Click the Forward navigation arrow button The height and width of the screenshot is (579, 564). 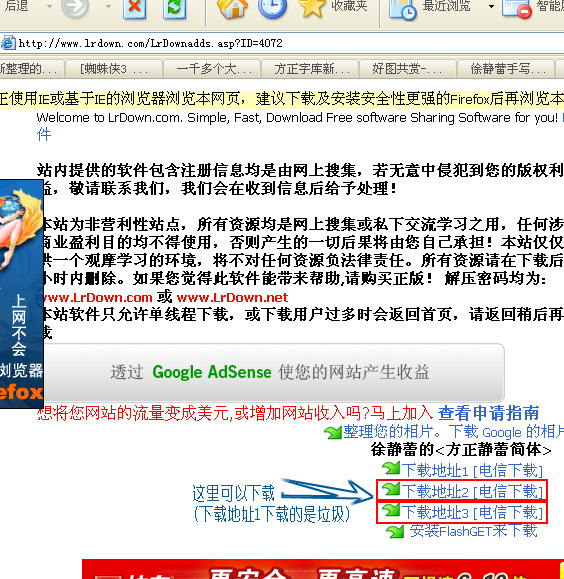tap(75, 8)
